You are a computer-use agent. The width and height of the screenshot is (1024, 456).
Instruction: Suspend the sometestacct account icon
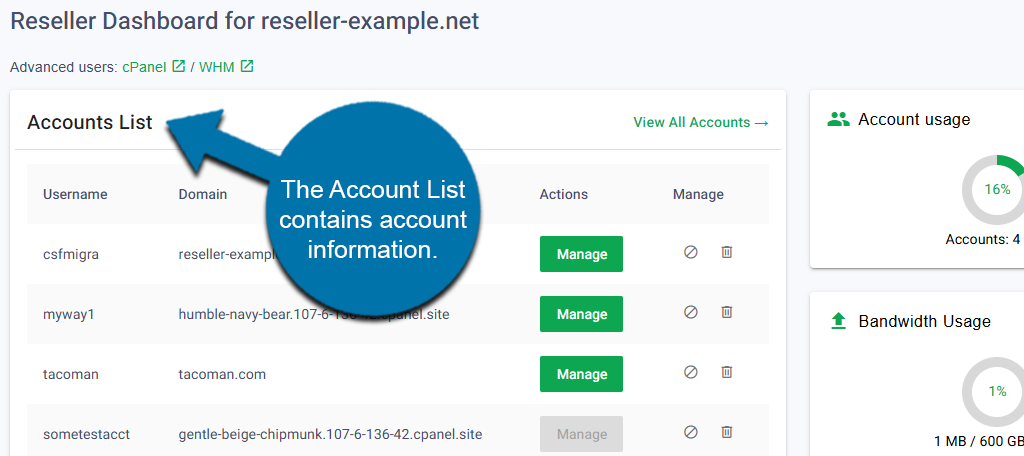690,433
